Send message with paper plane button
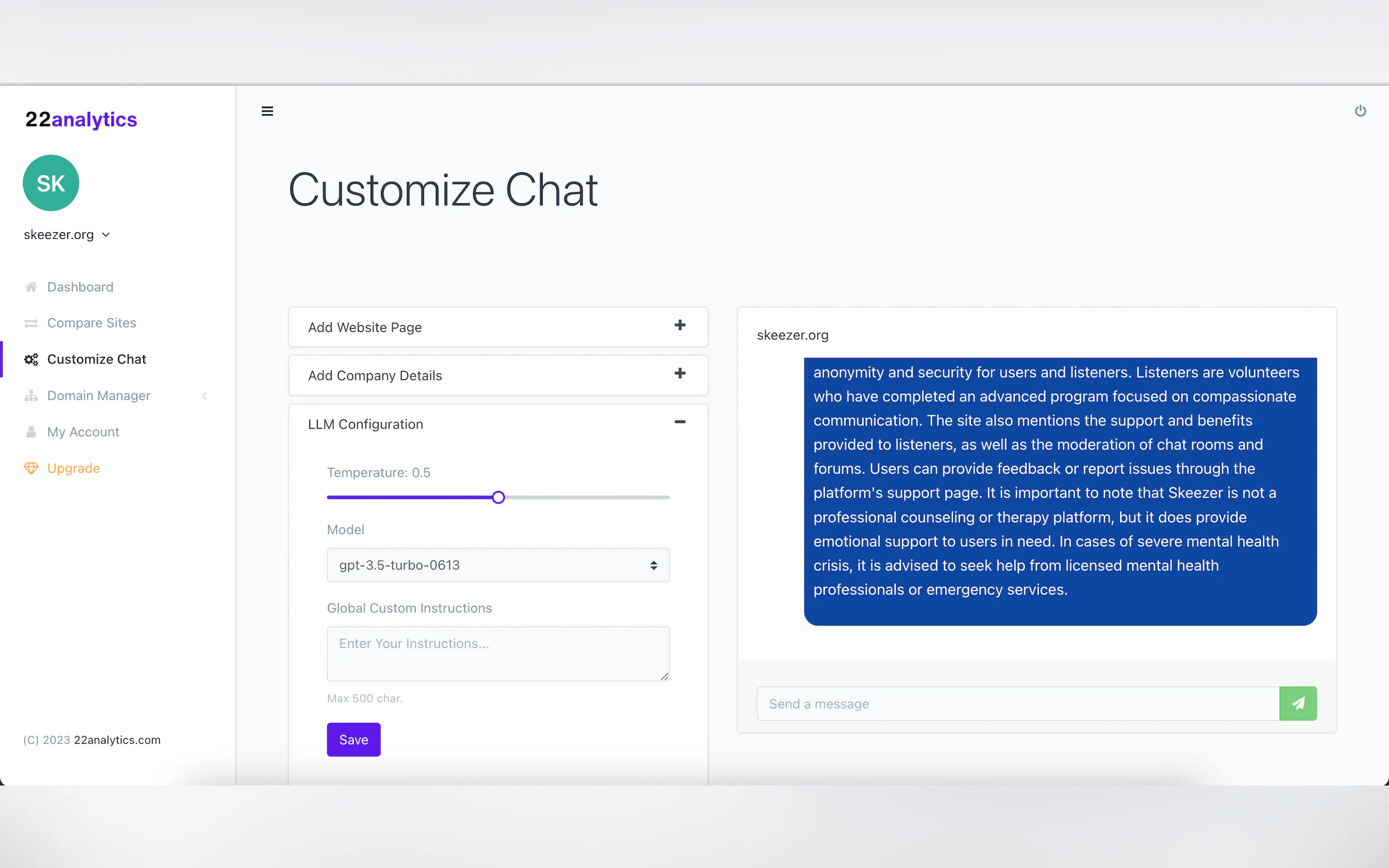This screenshot has height=868, width=1389. (1297, 703)
